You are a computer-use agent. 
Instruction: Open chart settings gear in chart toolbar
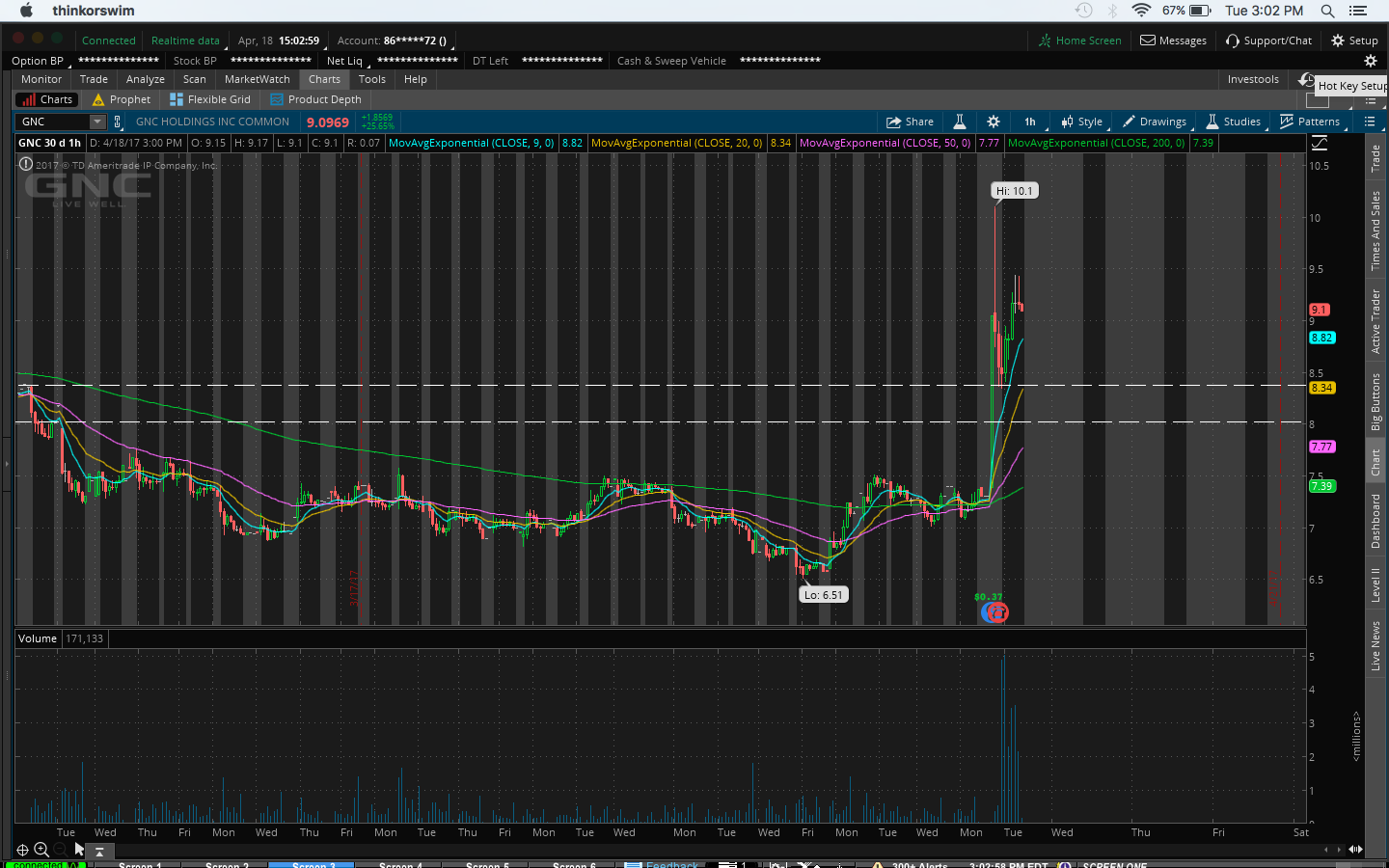coord(994,122)
